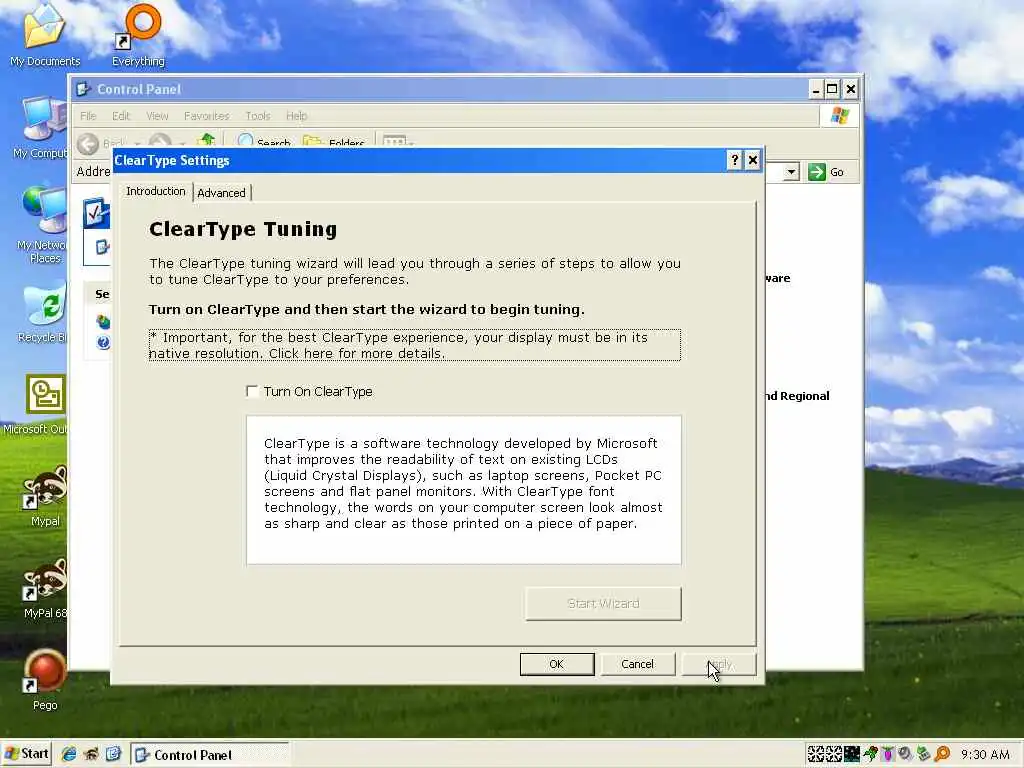1024x768 pixels.
Task: Close the ClearType Settings dialog
Action: 752,160
